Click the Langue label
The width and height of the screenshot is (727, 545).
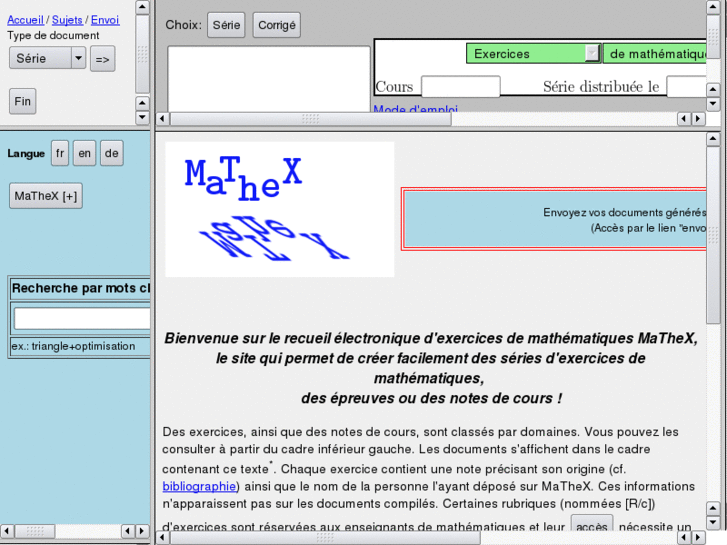(x=26, y=154)
